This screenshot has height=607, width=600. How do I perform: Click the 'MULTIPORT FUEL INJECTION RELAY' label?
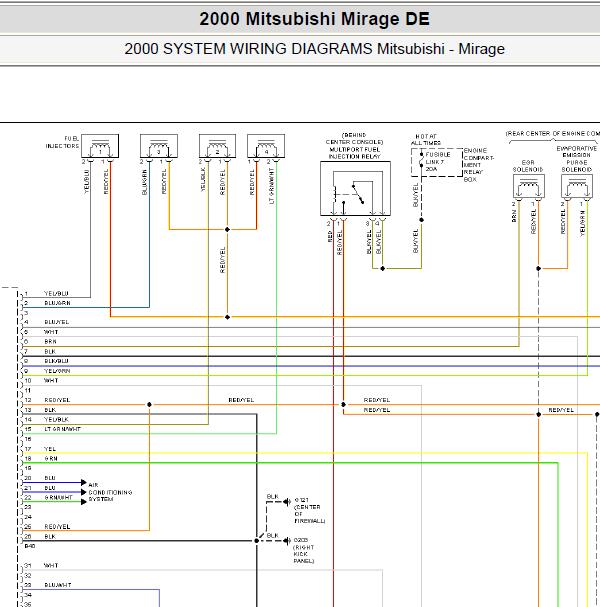[x=355, y=153]
